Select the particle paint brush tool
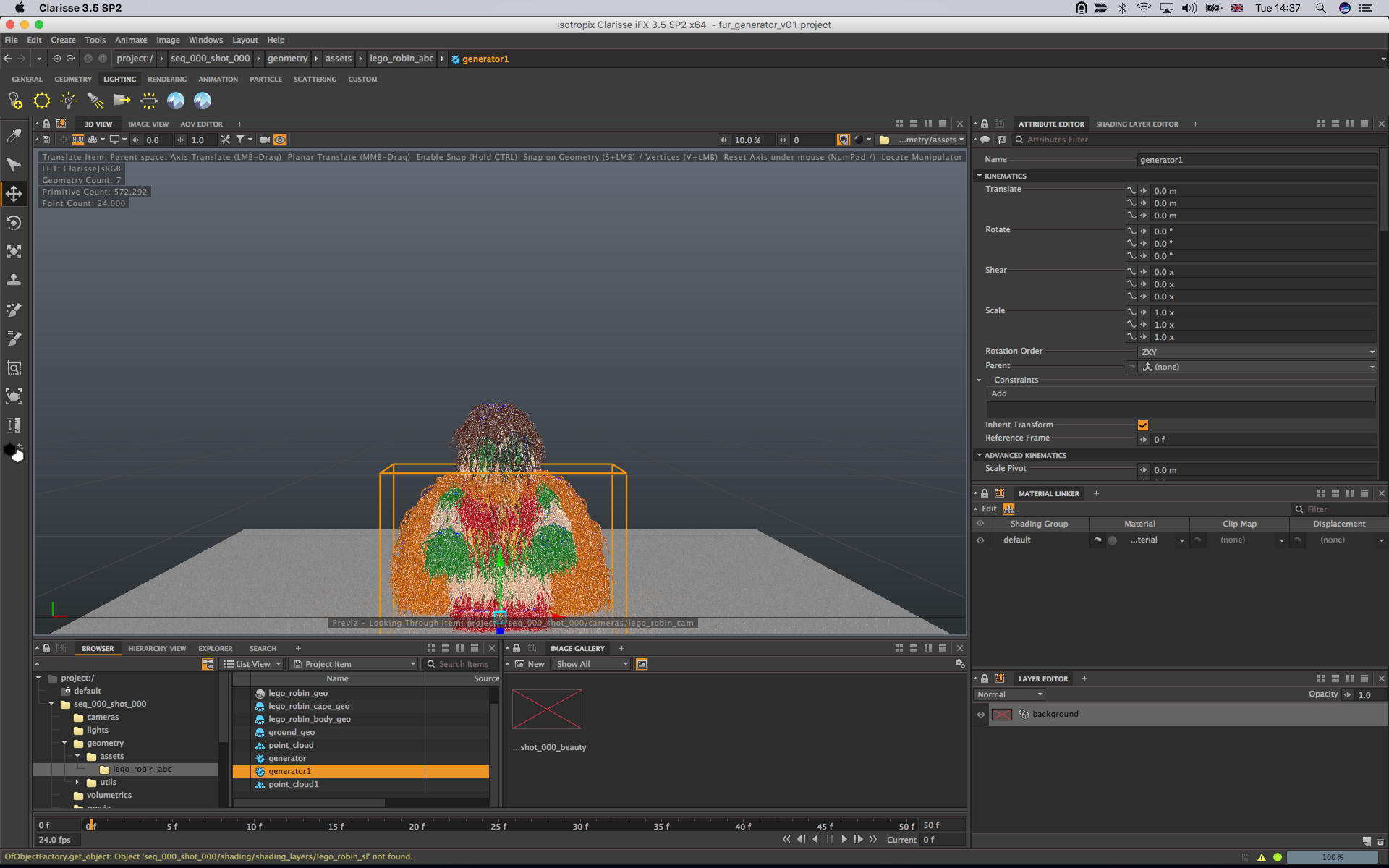 pos(14,310)
